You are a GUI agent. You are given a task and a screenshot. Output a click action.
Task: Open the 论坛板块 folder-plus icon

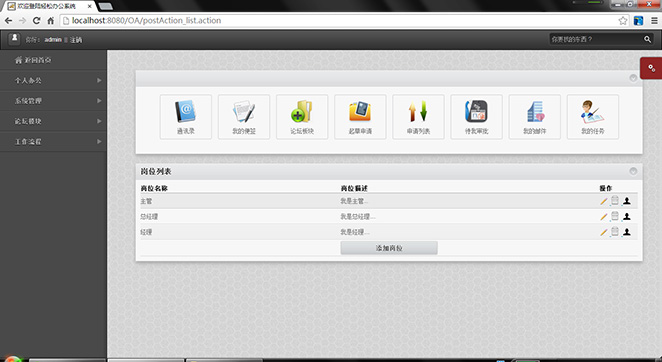302,117
